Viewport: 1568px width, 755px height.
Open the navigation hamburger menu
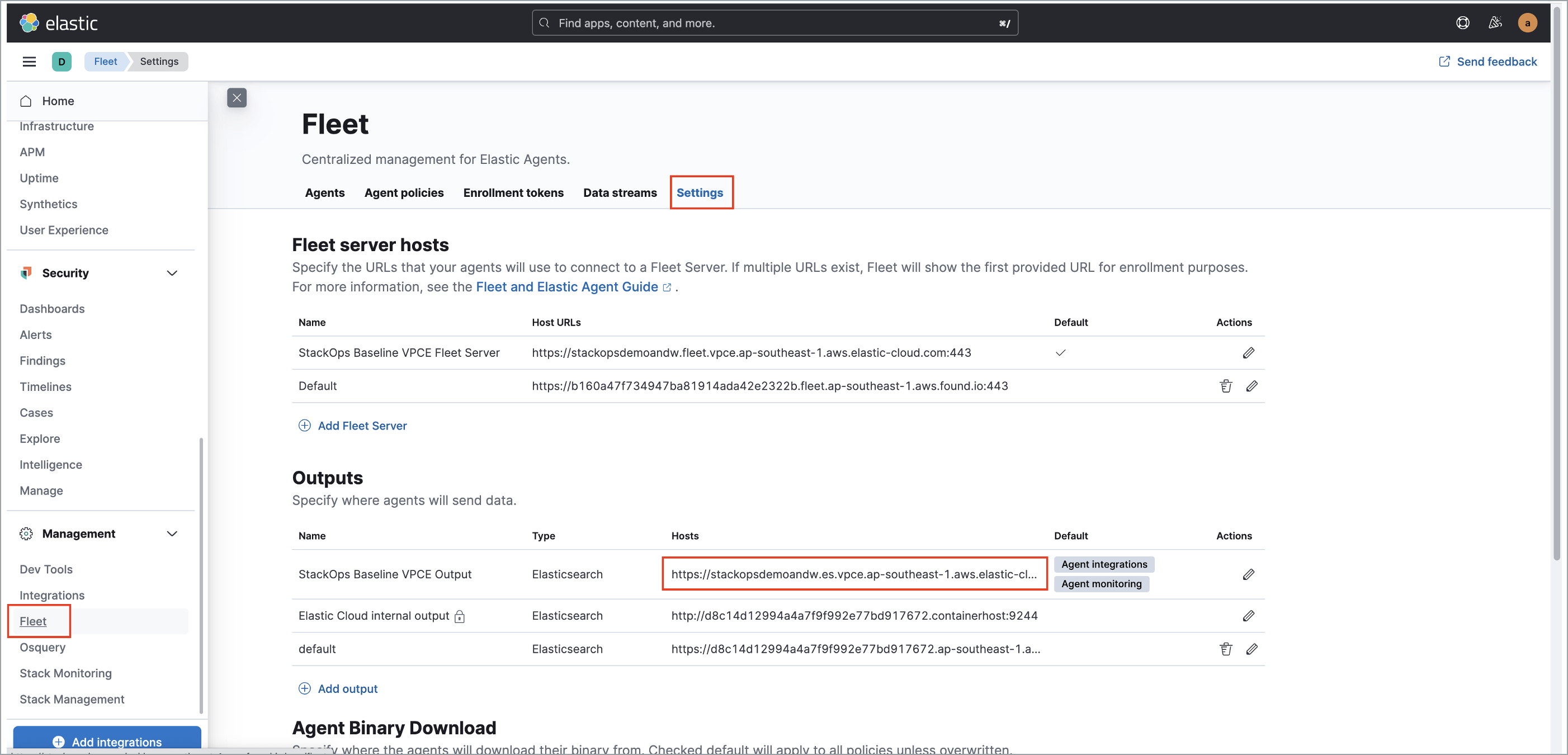[x=29, y=61]
